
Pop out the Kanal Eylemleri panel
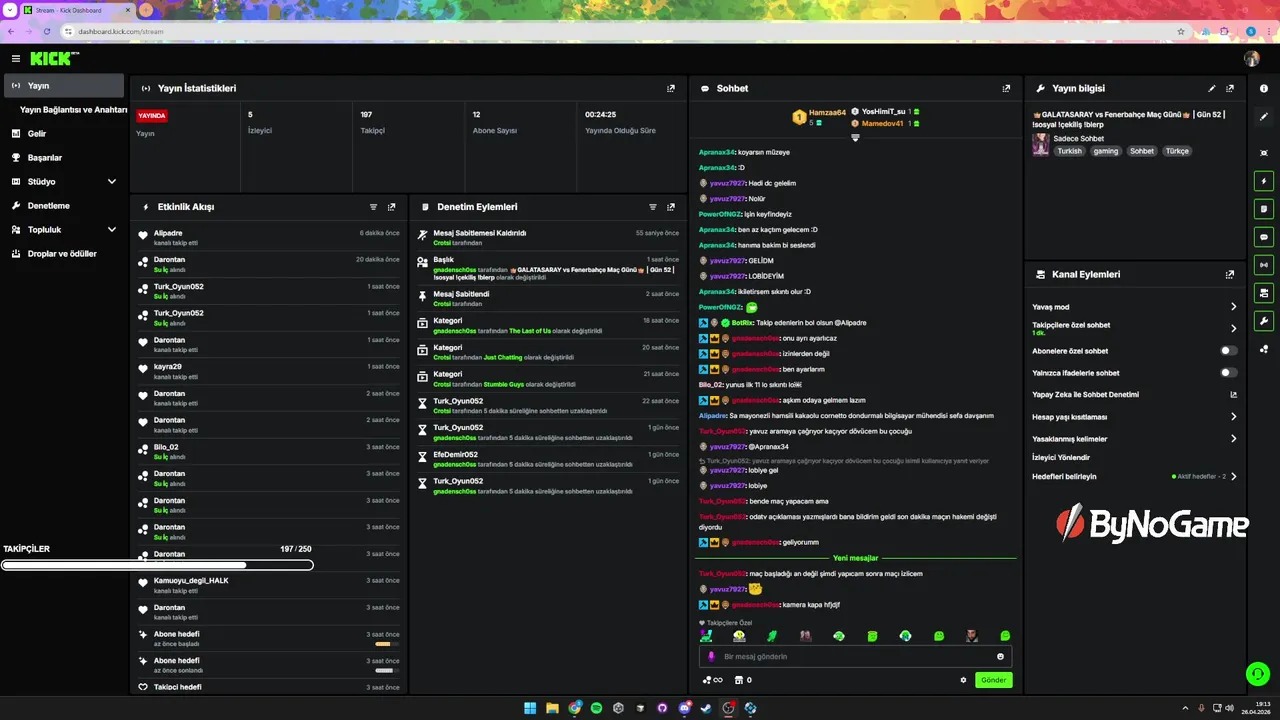click(1230, 274)
